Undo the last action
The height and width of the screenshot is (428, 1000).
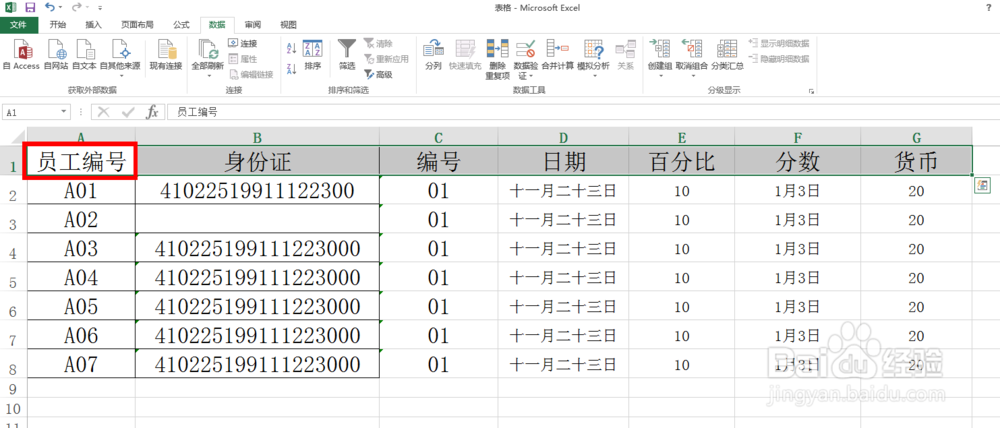point(49,8)
